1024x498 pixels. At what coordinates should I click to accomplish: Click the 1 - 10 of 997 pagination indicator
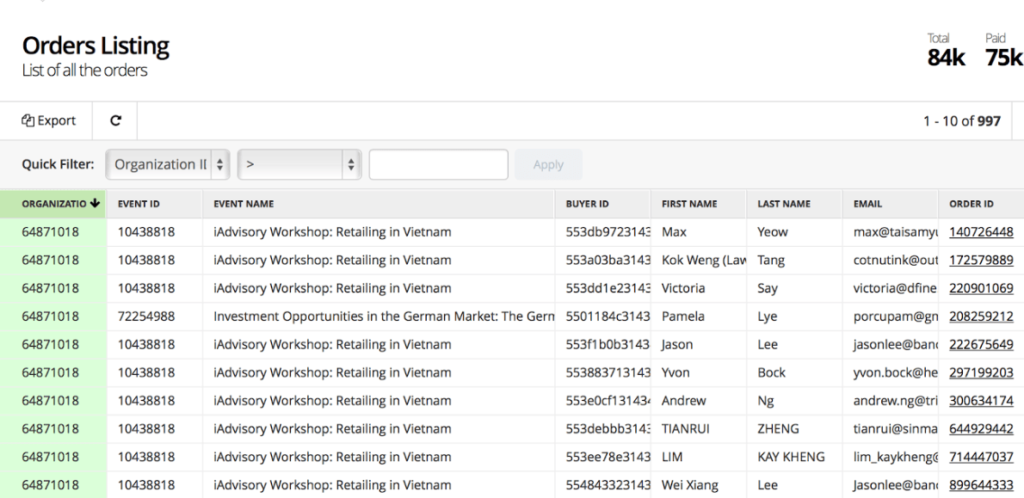(961, 121)
